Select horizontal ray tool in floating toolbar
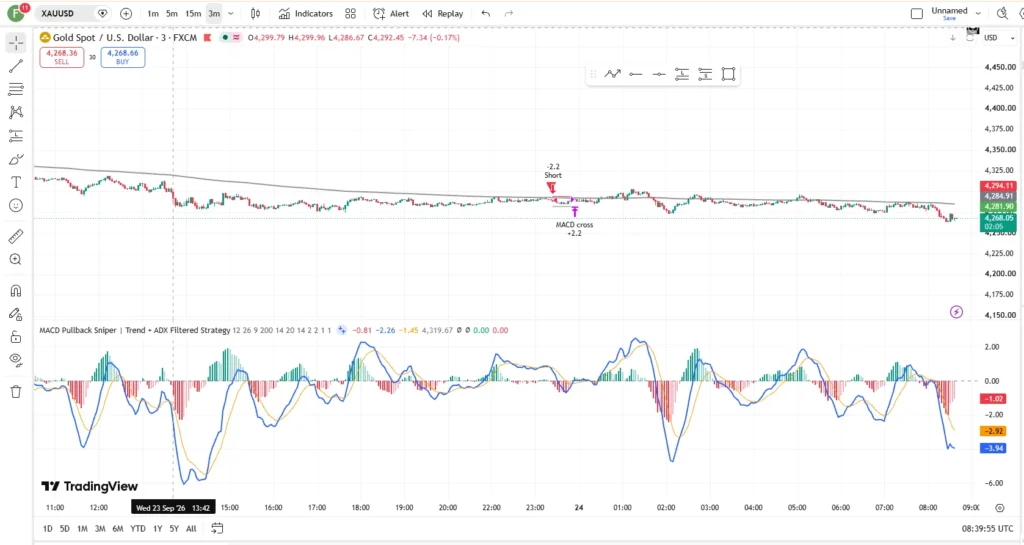Screen dimensions: 1024x545 (x=635, y=74)
